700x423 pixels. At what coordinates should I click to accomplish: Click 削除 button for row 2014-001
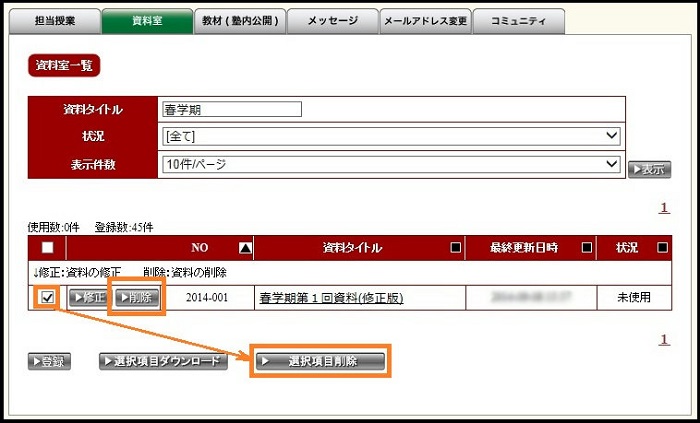135,297
